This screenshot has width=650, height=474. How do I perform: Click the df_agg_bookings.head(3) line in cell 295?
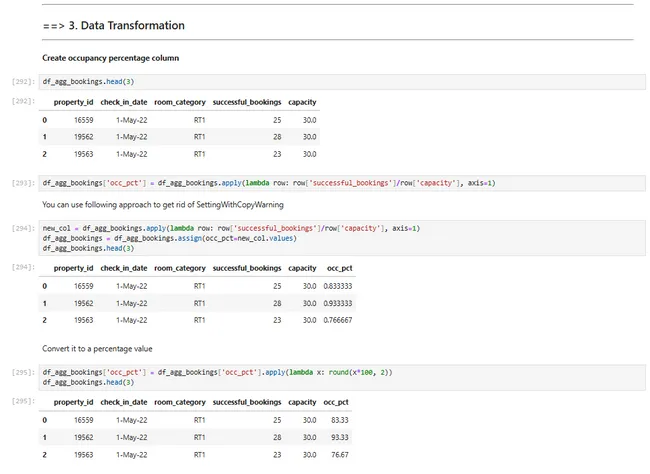[x=88, y=382]
